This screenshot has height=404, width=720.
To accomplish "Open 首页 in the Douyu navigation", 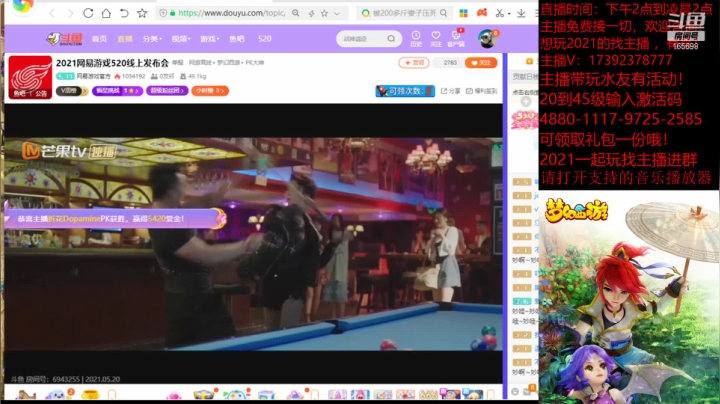I will point(99,39).
